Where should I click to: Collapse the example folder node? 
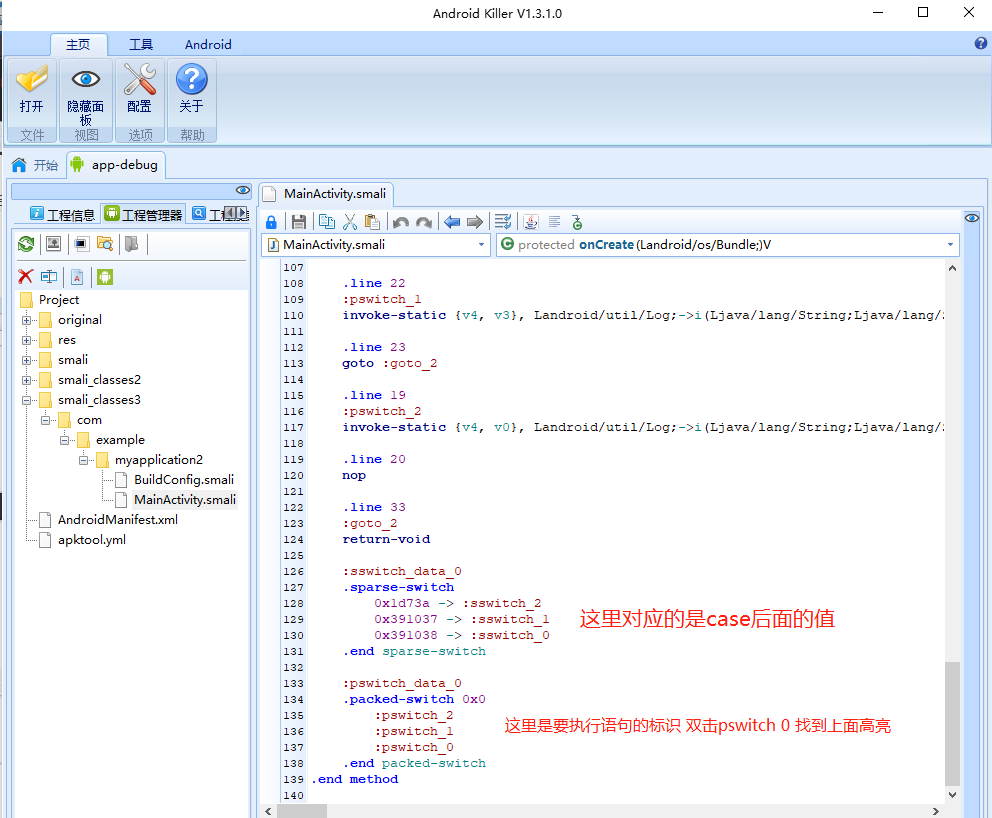[x=64, y=440]
